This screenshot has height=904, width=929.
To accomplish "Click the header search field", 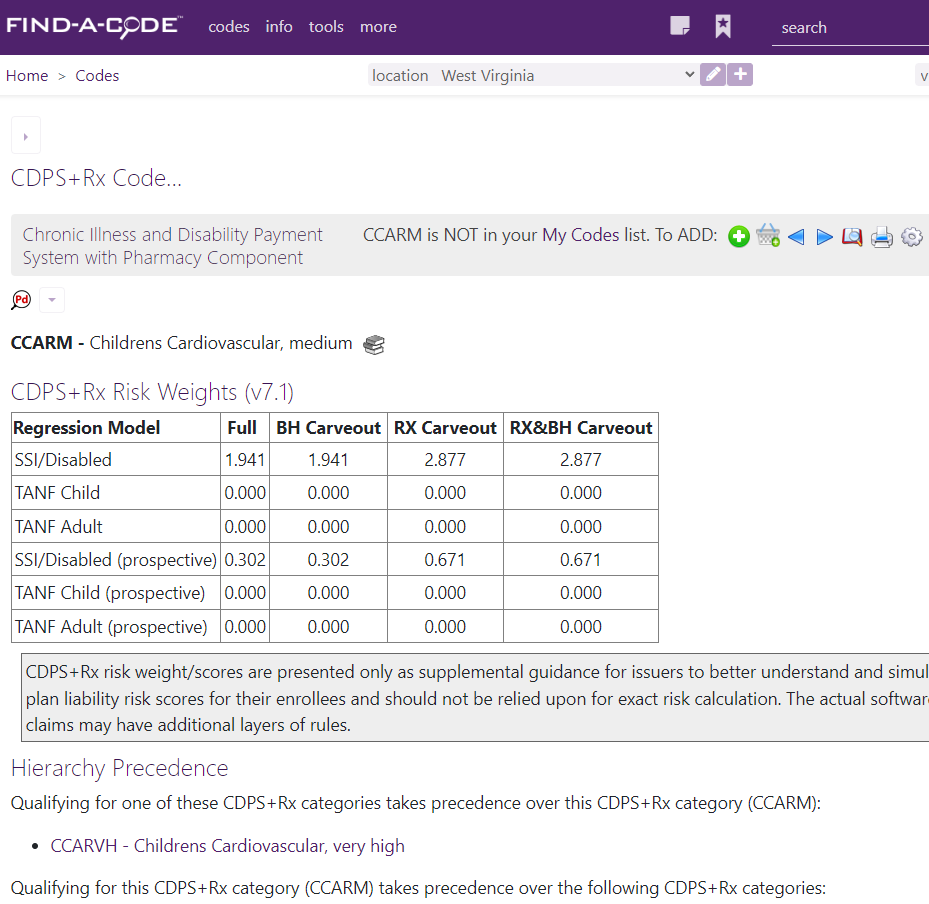I will coord(850,27).
